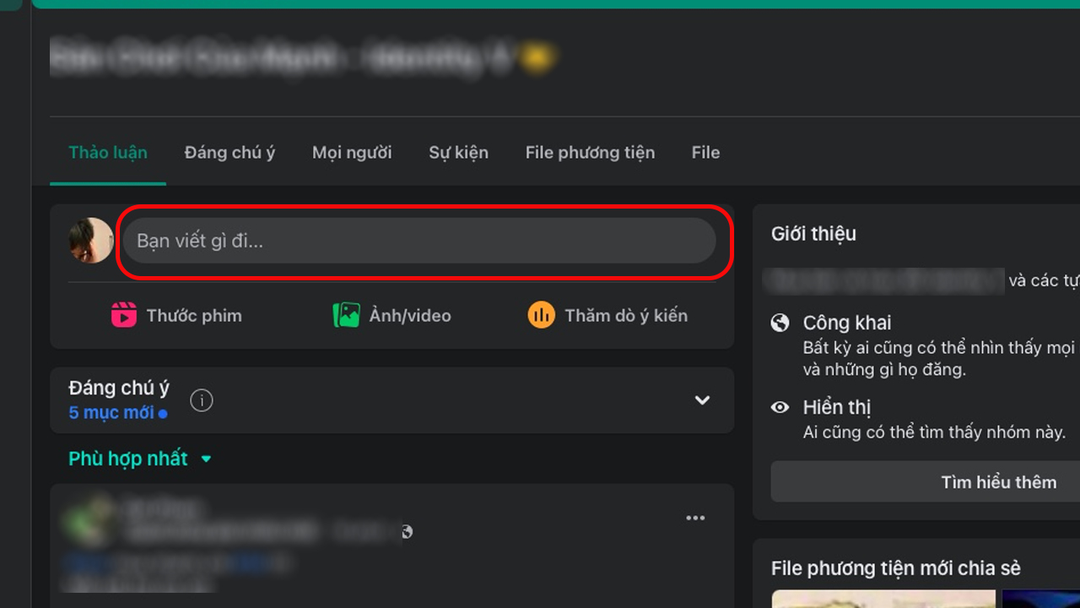Viewport: 1080px width, 608px height.
Task: Click the eye icon next to Hiển thị
Action: (x=780, y=407)
